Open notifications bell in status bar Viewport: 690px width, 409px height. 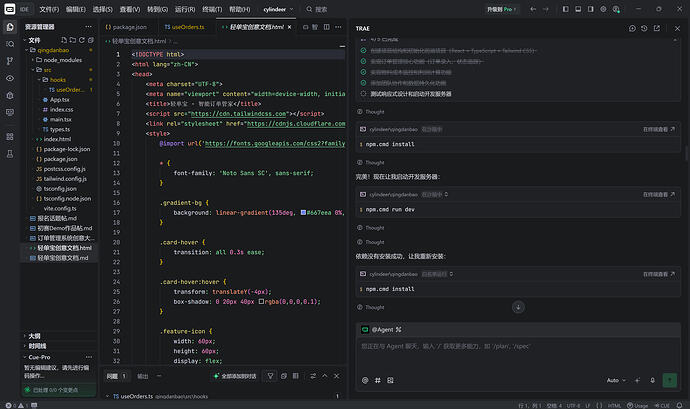[679, 405]
